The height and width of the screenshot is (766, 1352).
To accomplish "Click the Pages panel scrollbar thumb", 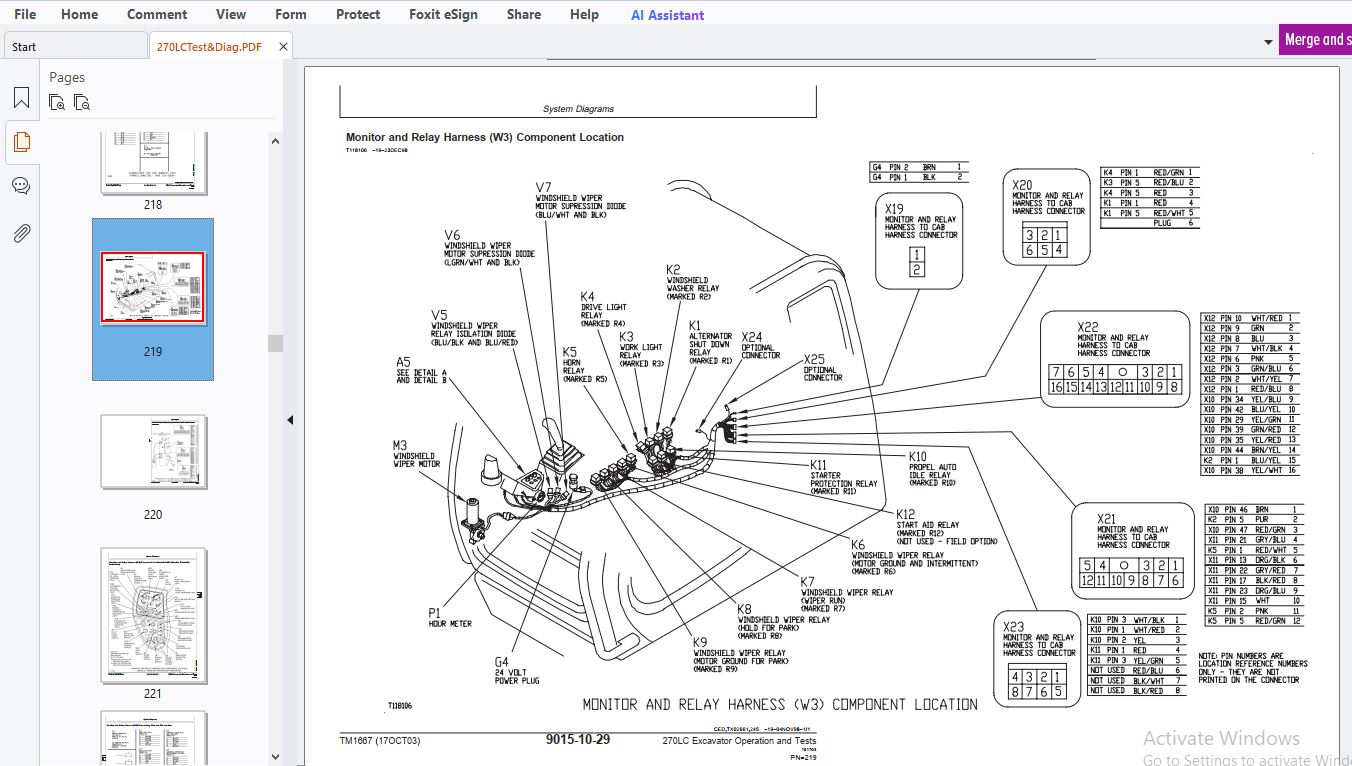I will (275, 343).
